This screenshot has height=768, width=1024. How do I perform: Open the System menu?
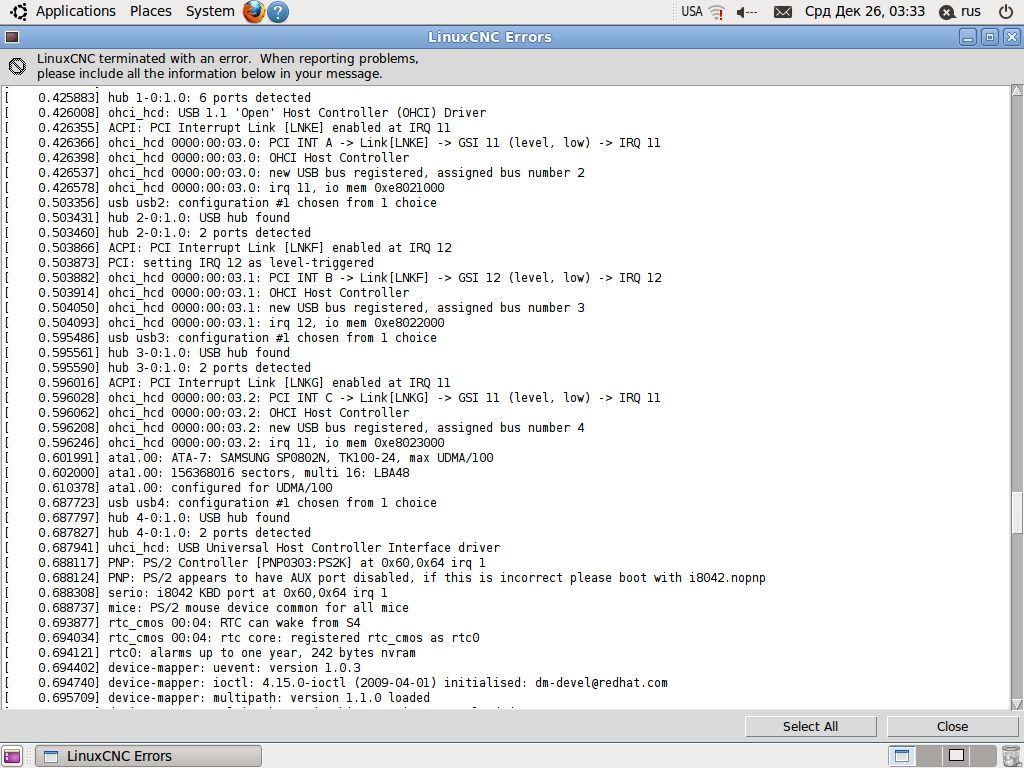click(210, 11)
